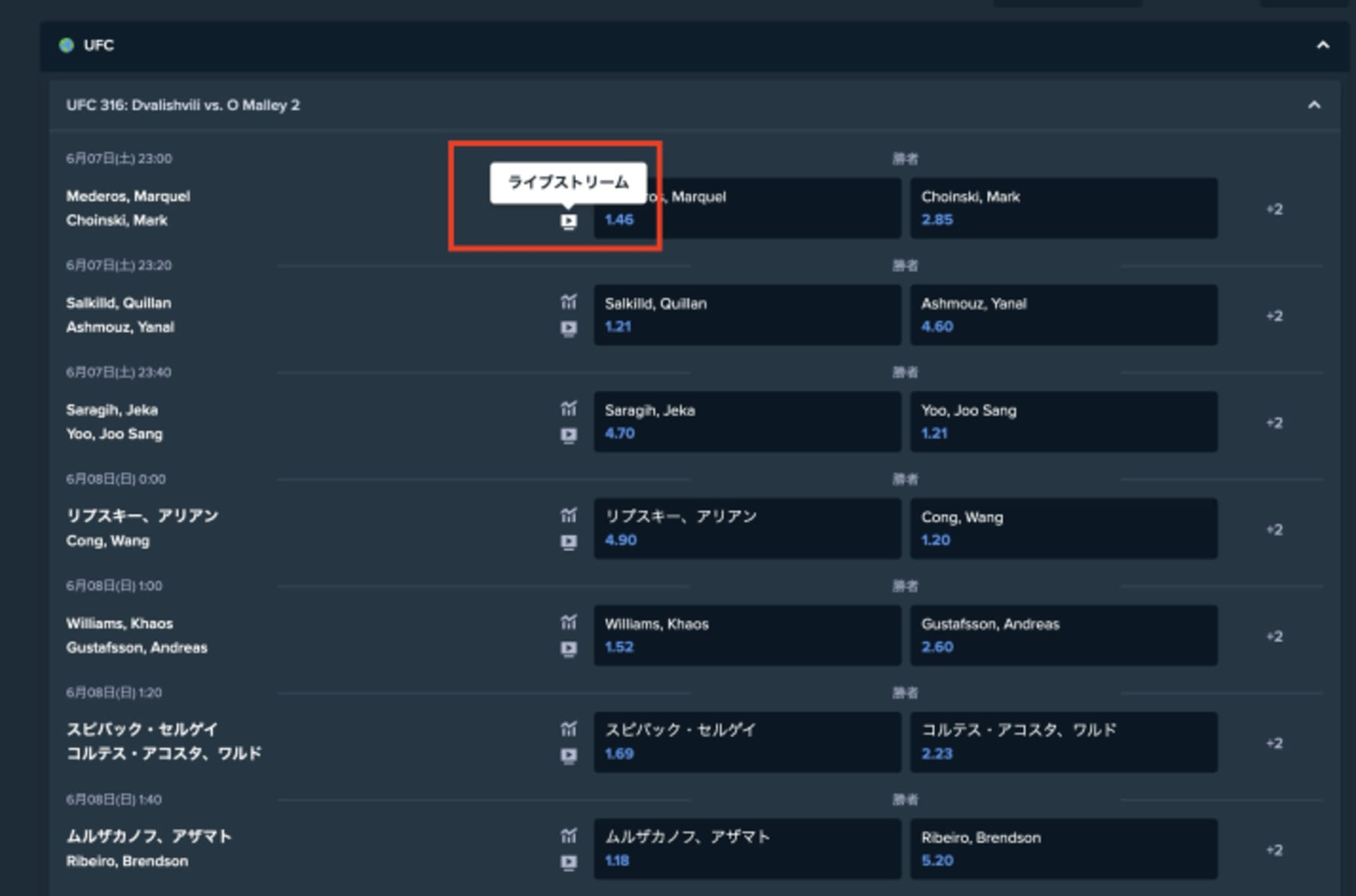Click live stream icon for Saragih vs Yoo
Viewport: 1356px width, 896px height.
pos(569,435)
